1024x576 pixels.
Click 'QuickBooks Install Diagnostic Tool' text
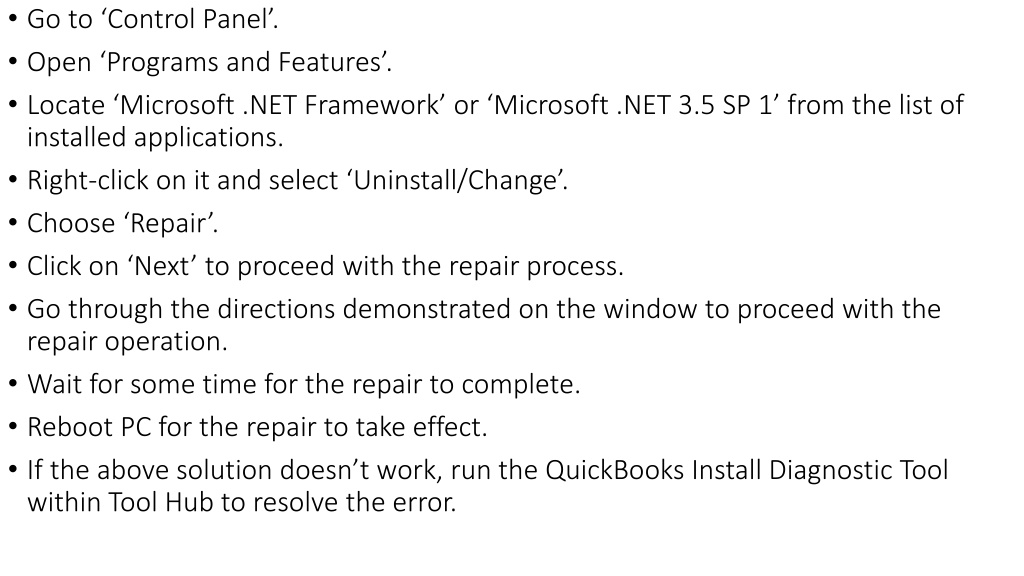click(x=746, y=471)
